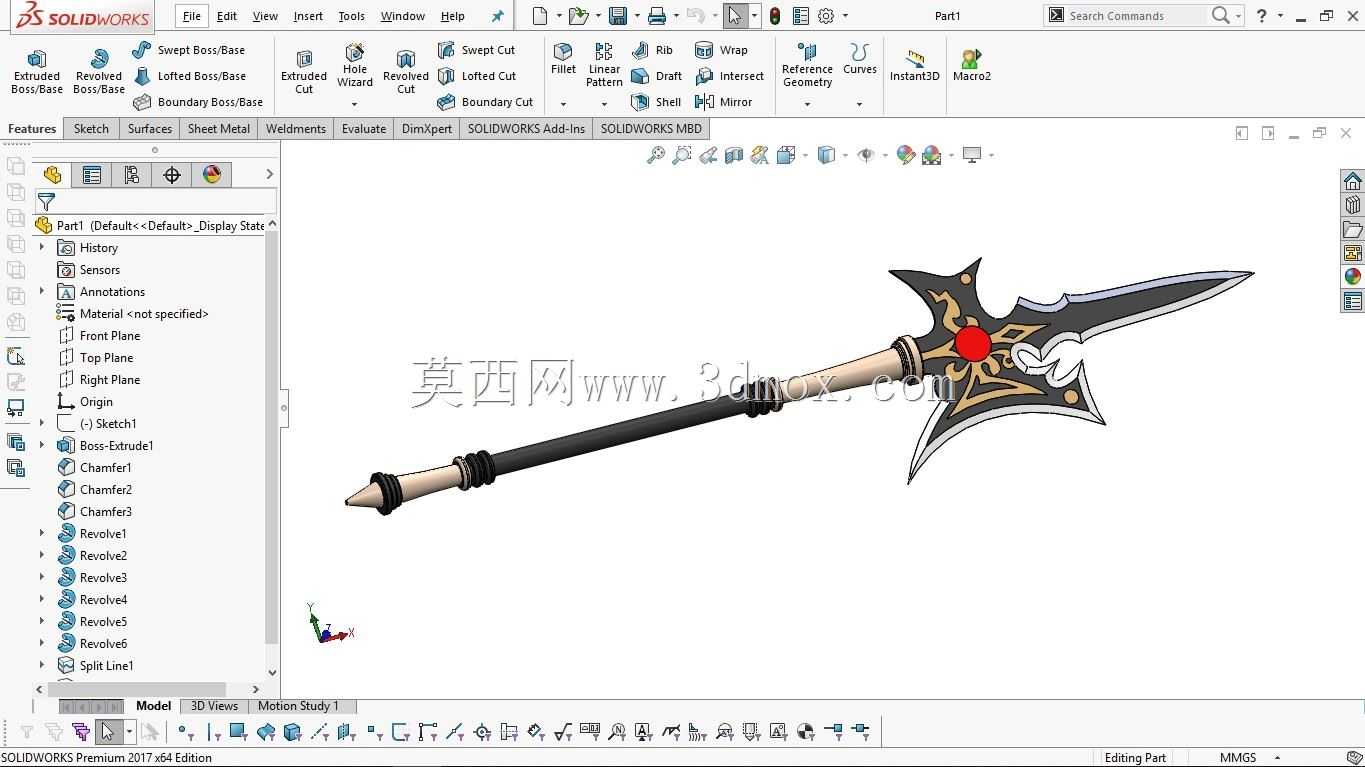Open the DimXpertManager tab
The width and height of the screenshot is (1365, 767).
[x=172, y=175]
